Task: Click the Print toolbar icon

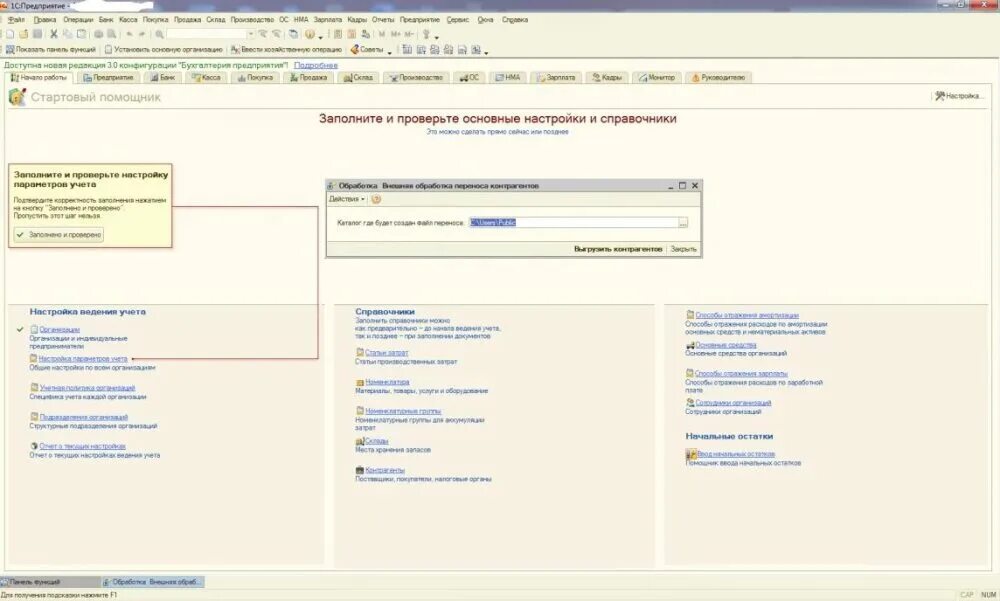Action: [98, 34]
